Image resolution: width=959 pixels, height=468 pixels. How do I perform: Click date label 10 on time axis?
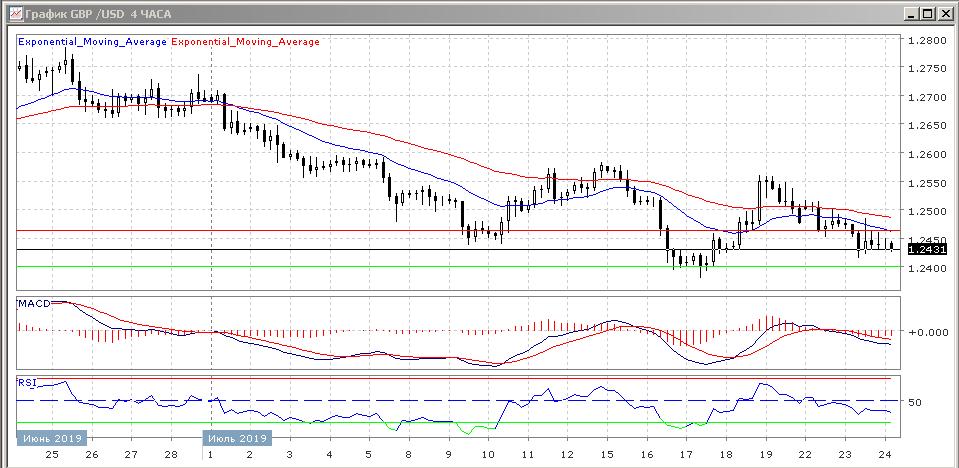tap(488, 455)
